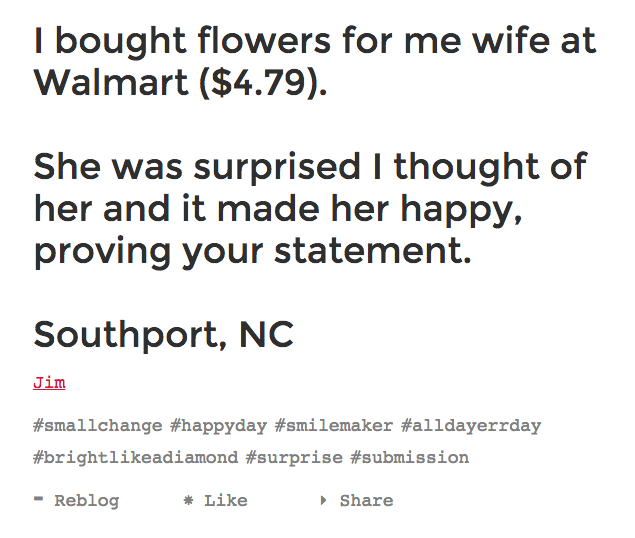Screen dimensions: 635x538
Task: Click the 'proving your statement' line
Action: coord(253,252)
